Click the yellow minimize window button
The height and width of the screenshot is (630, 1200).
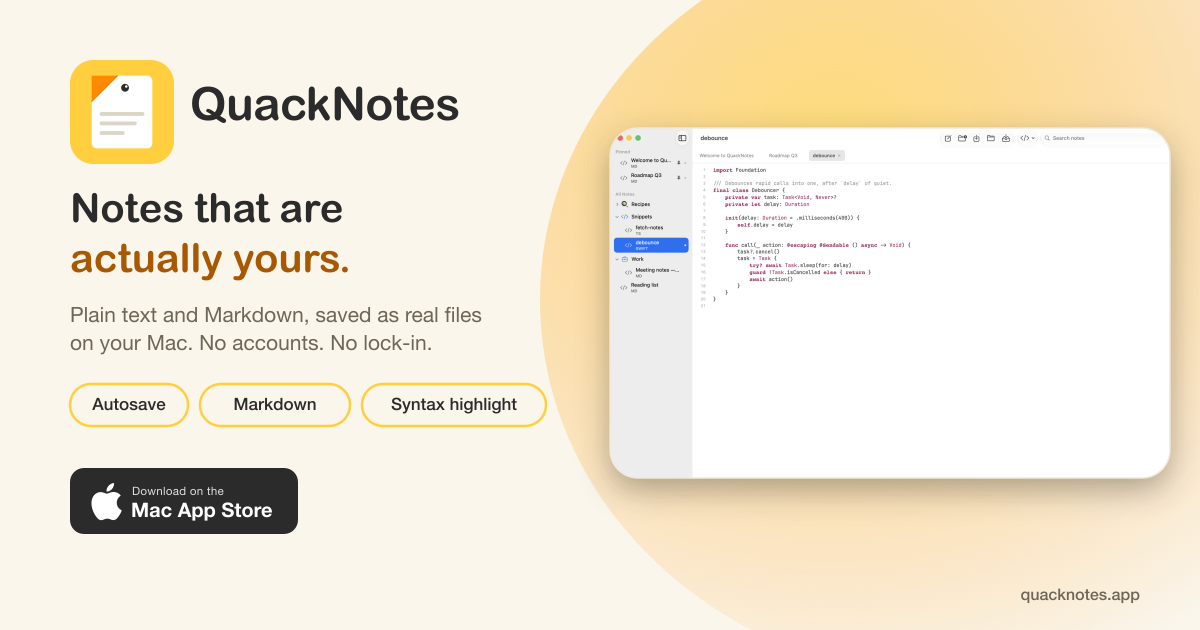point(629,138)
